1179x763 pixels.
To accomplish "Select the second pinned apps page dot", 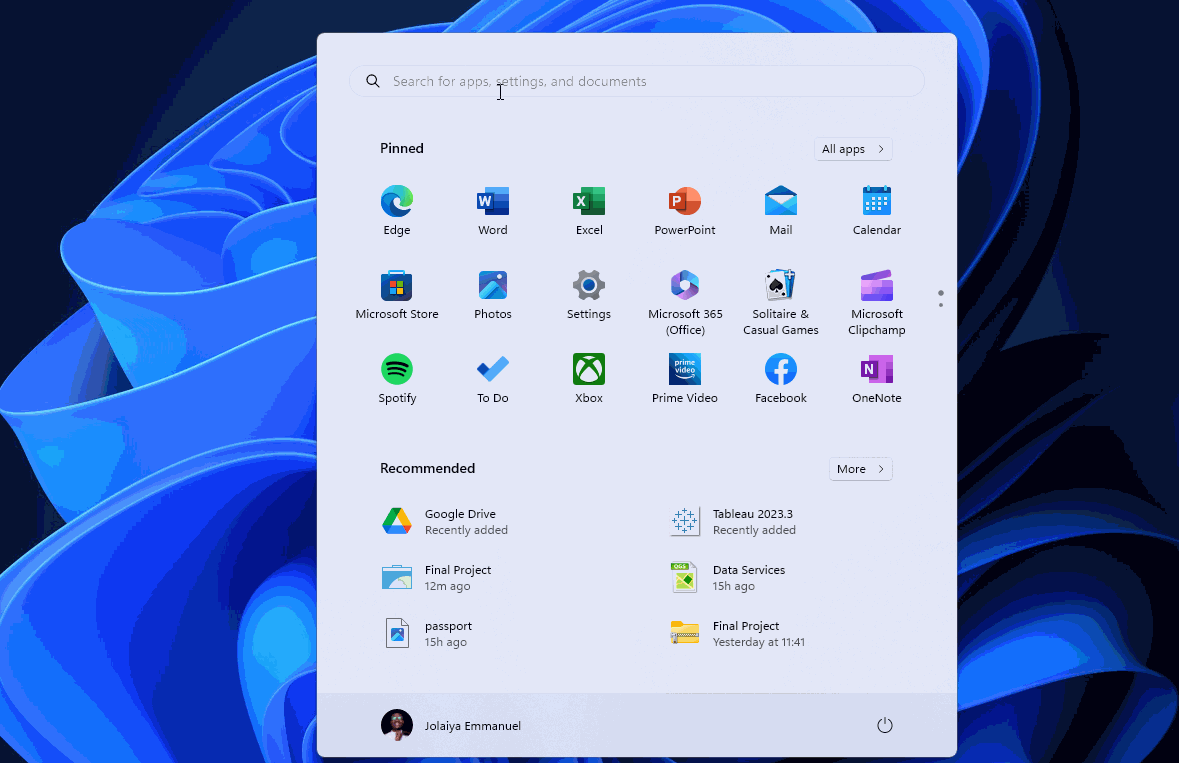I will pyautogui.click(x=940, y=303).
